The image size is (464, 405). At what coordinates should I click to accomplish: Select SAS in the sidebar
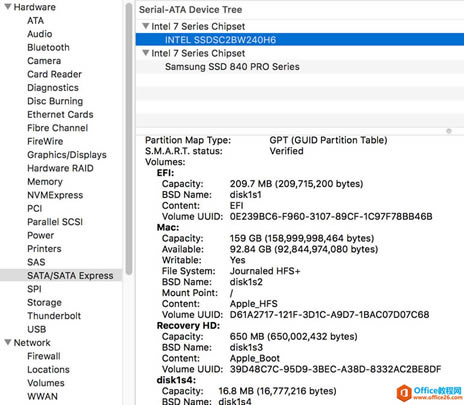click(36, 262)
